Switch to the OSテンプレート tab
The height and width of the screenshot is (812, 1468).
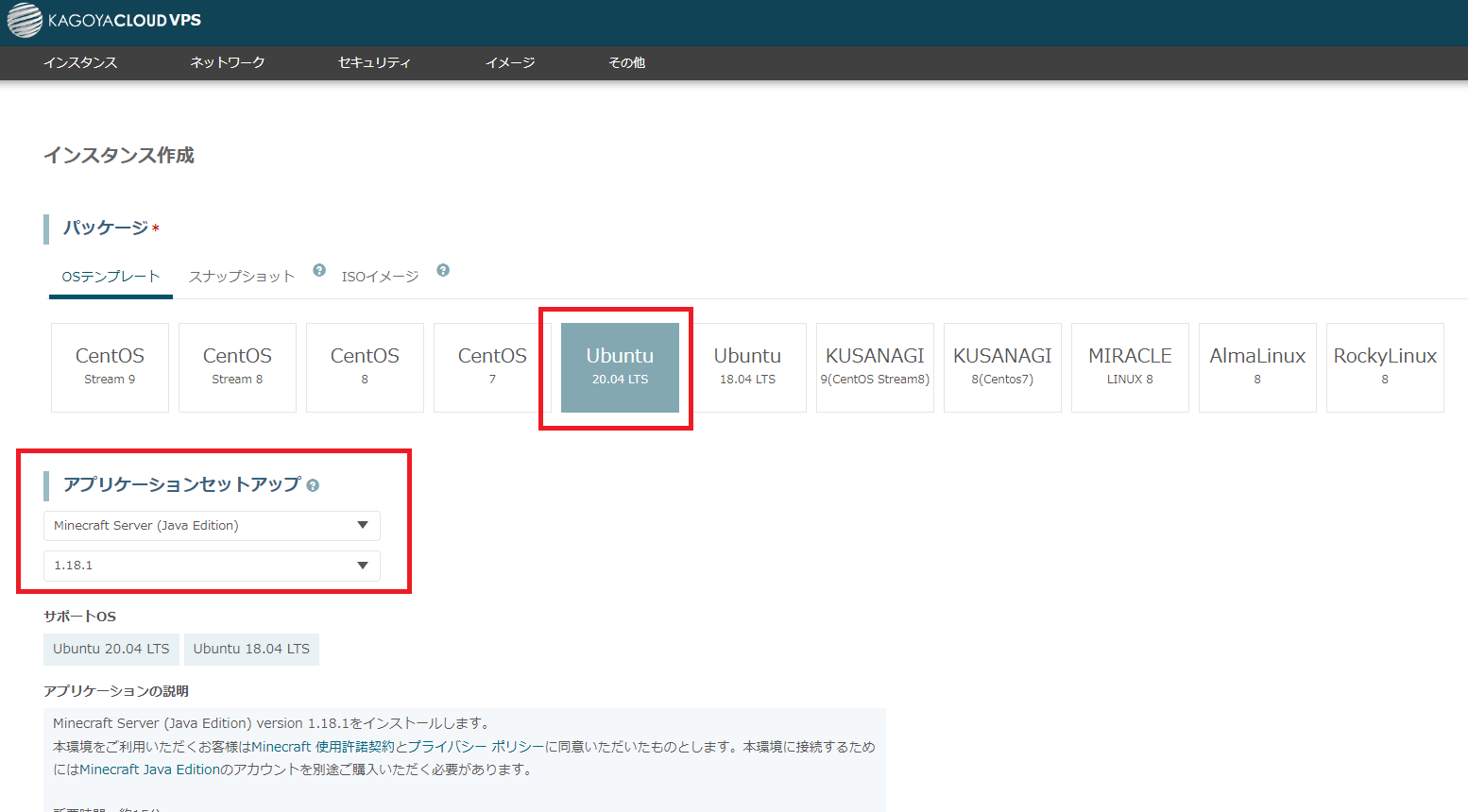[111, 277]
